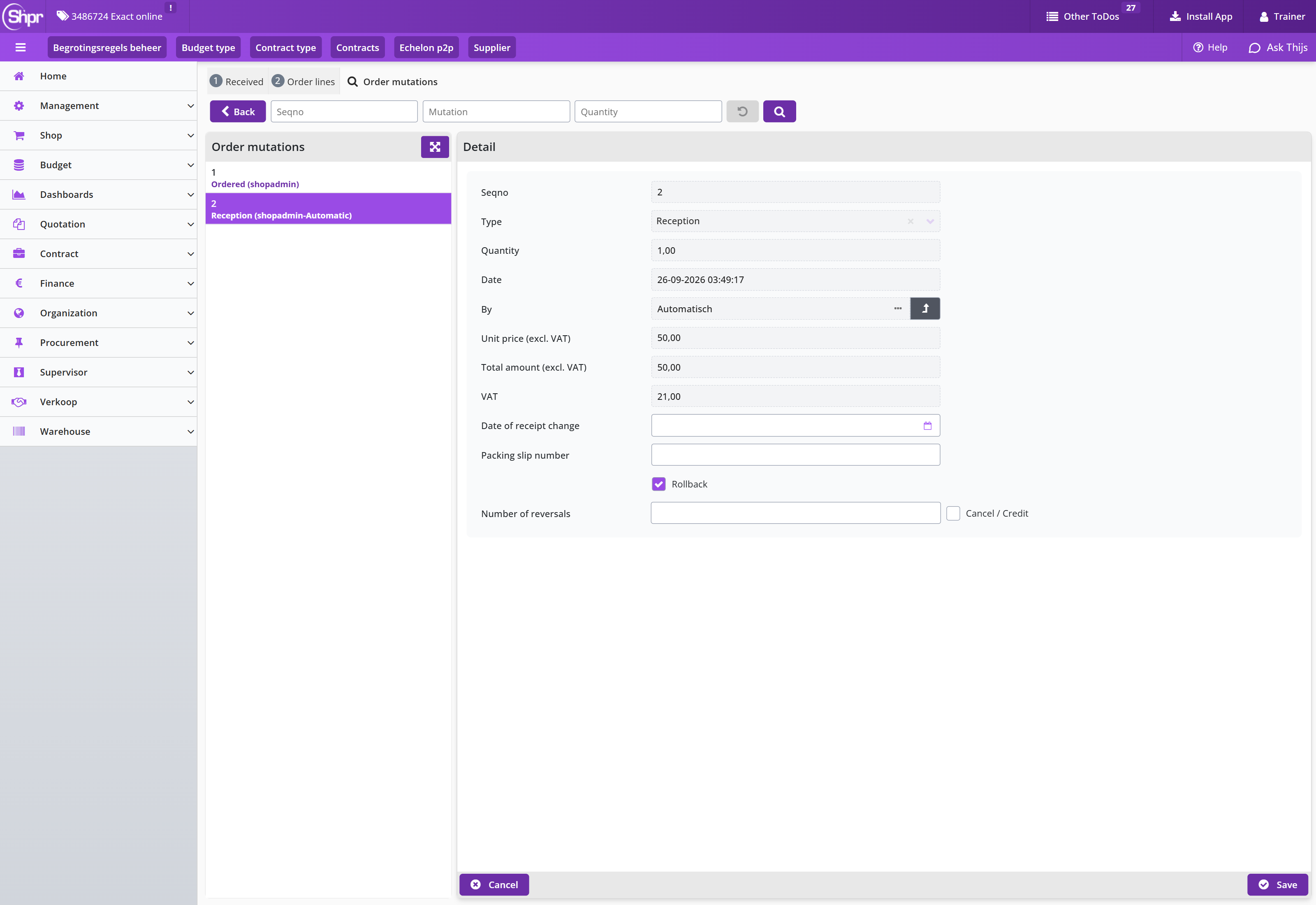
Task: Open lookup dots in By field
Action: (x=898, y=309)
